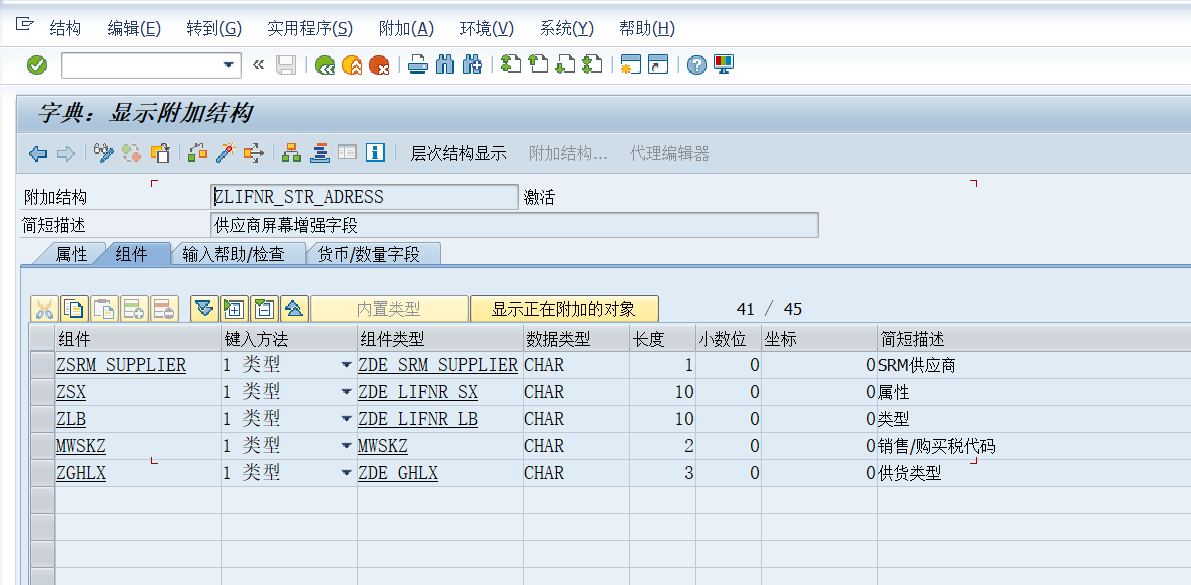1191x585 pixels.
Task: Go to previous page icon
Action: point(538,65)
